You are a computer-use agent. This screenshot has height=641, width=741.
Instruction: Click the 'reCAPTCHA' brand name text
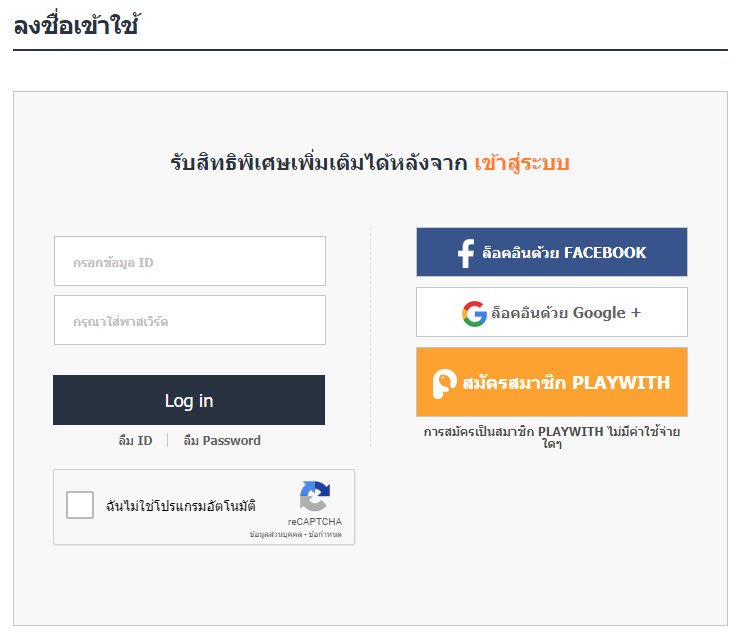pyautogui.click(x=315, y=522)
